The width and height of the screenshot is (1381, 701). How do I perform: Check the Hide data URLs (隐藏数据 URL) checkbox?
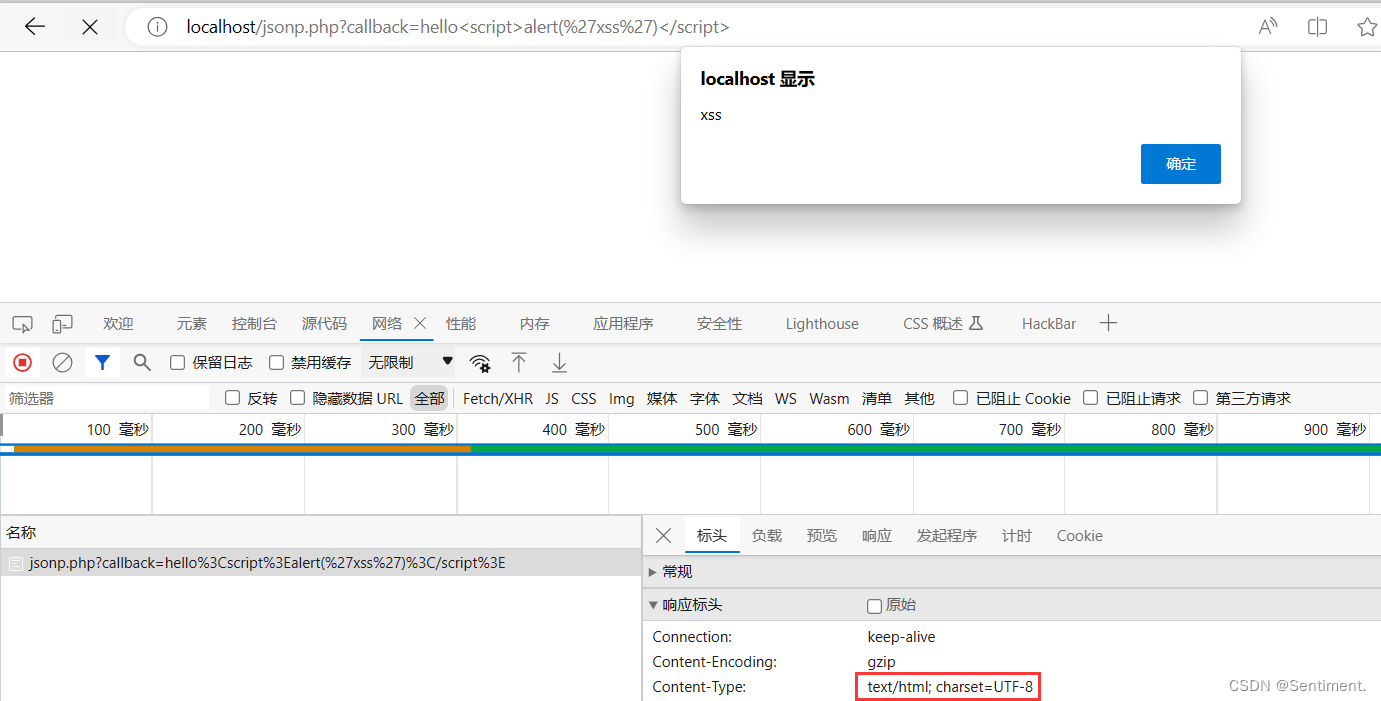(x=297, y=398)
